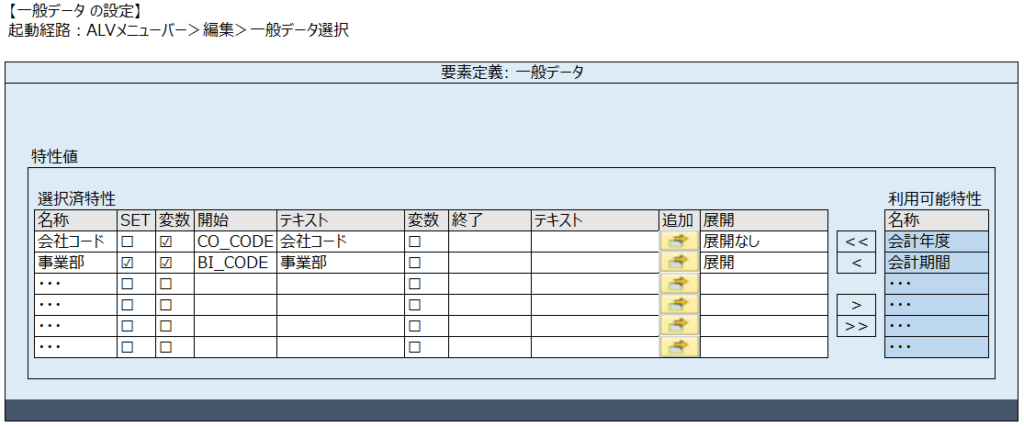Open 展開 expansion cell for 事業部
The image size is (1024, 427).
coord(763,262)
